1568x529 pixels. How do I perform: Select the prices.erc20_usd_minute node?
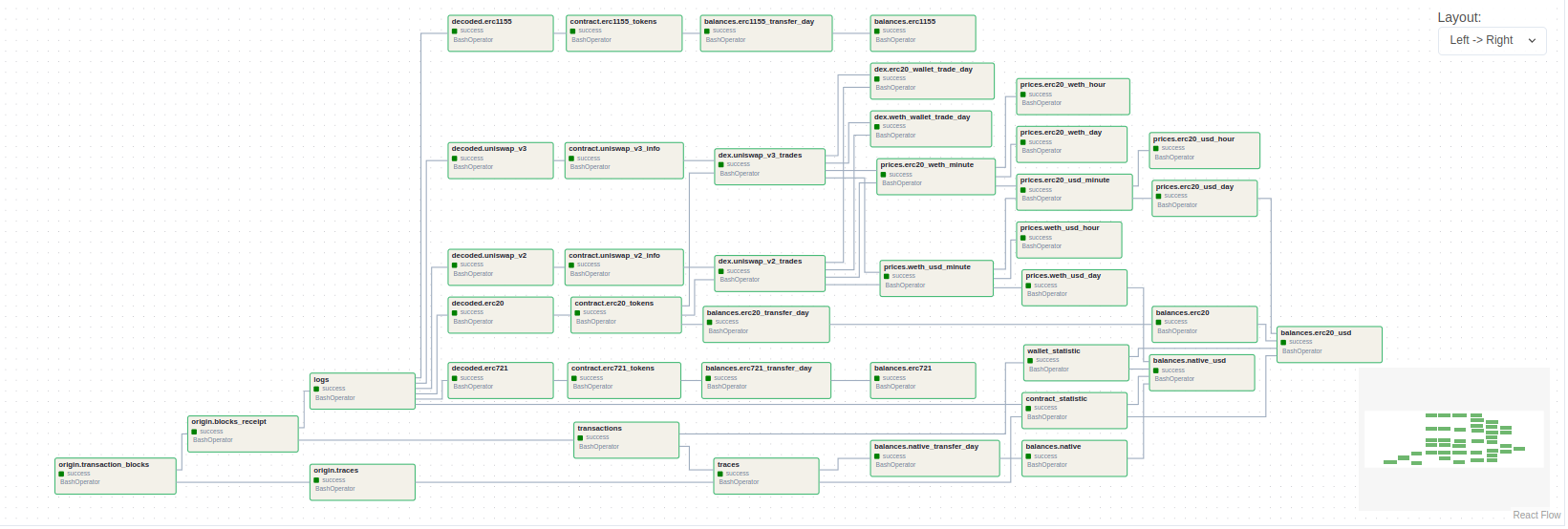tap(1075, 192)
